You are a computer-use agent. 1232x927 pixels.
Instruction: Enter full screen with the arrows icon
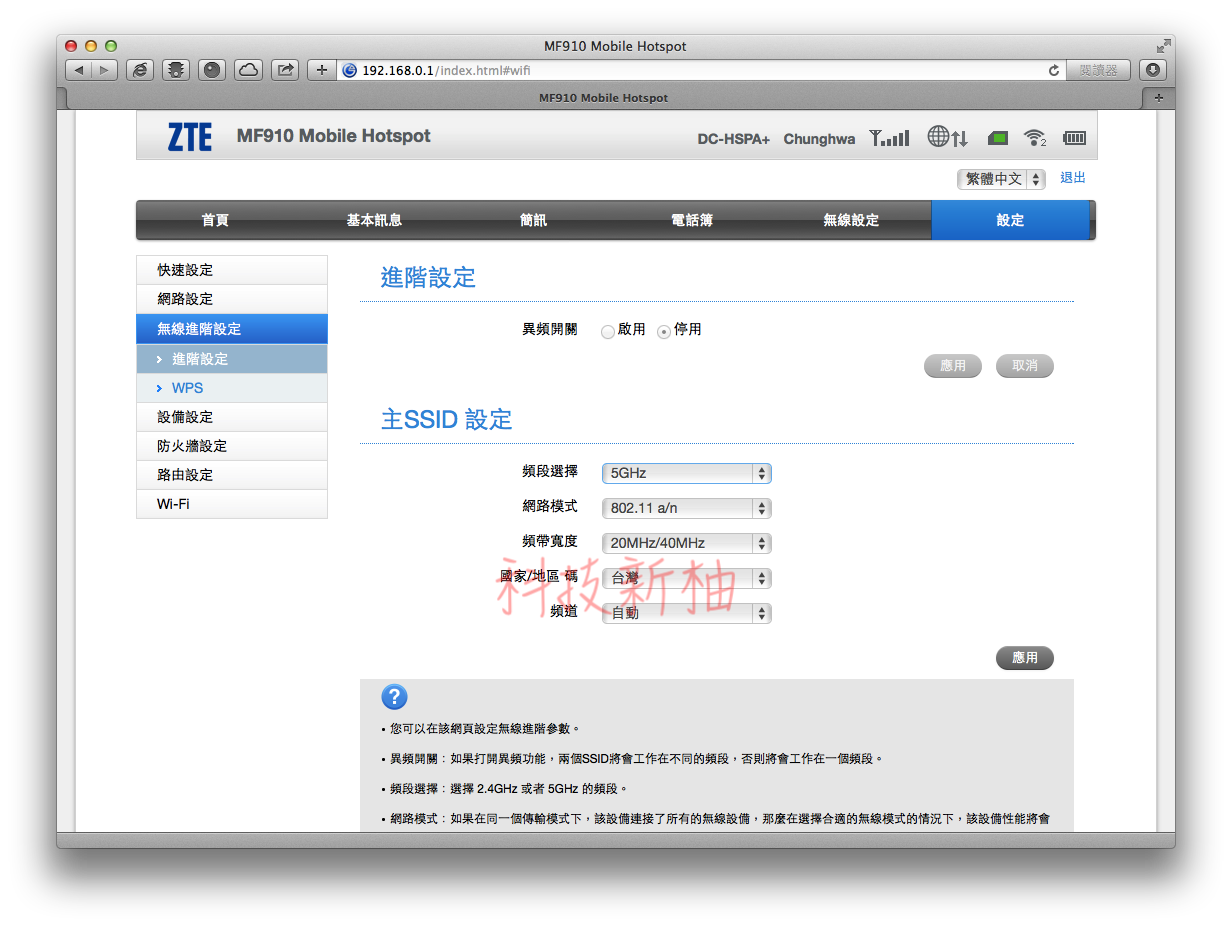pyautogui.click(x=1163, y=46)
